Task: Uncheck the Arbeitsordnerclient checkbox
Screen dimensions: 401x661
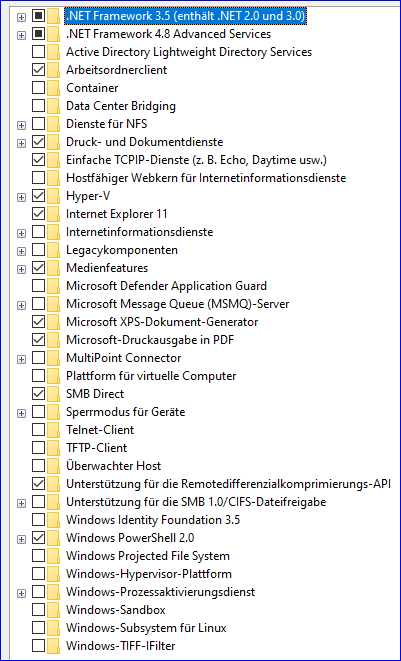Action: [38, 70]
